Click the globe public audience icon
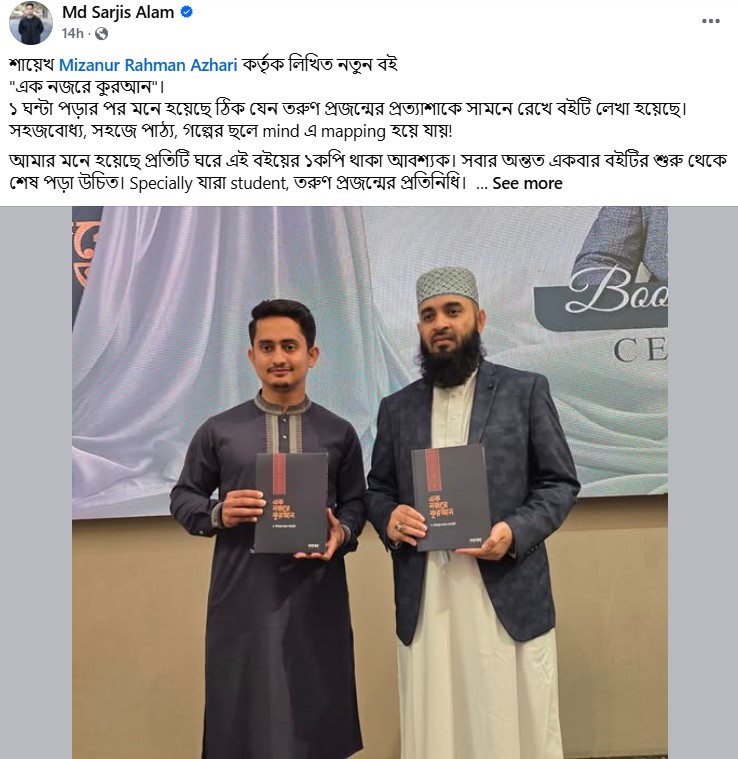Screen dimensions: 738x759 (102, 33)
